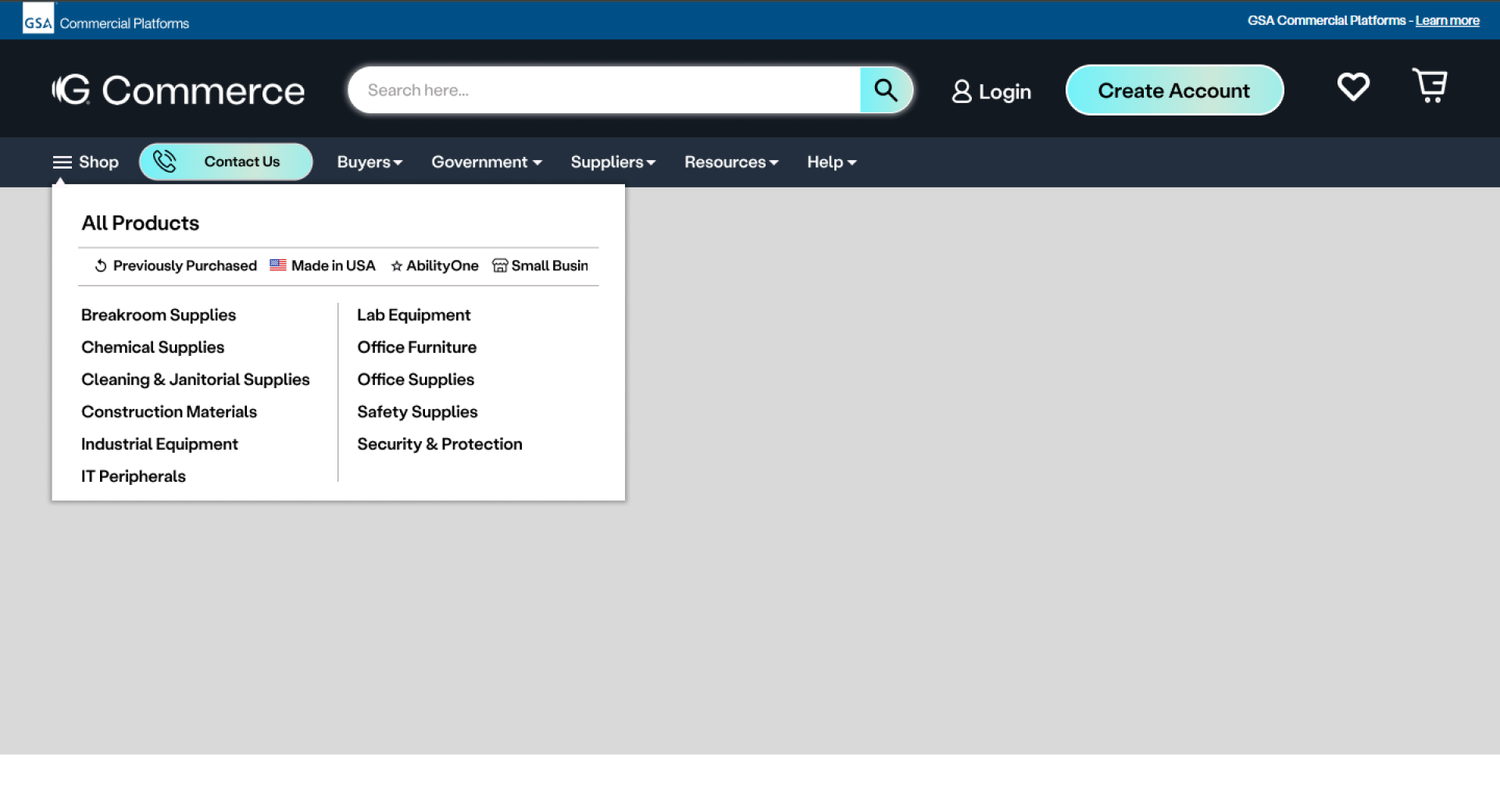The height and width of the screenshot is (812, 1500).
Task: Select the Previously Purchased filter
Action: coord(176,265)
